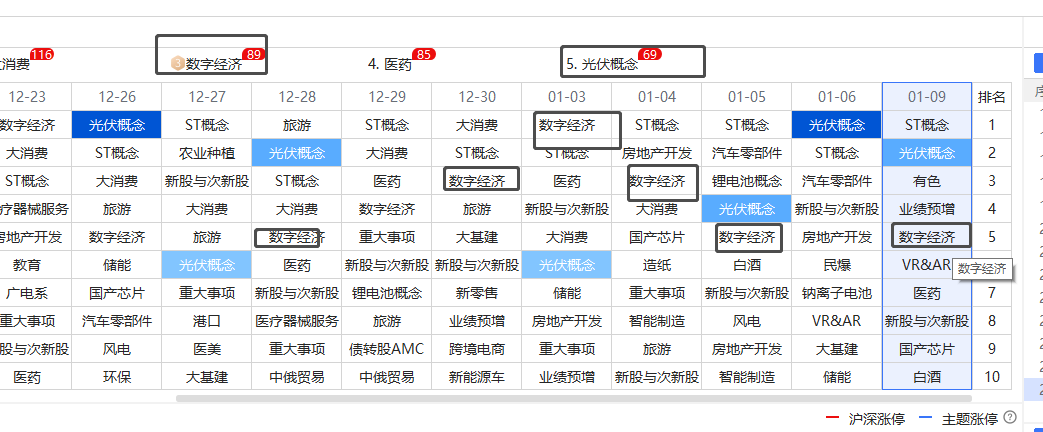Image resolution: width=1043 pixels, height=432 pixels.
Task: Select the 12-30 date column header
Action: 477,97
